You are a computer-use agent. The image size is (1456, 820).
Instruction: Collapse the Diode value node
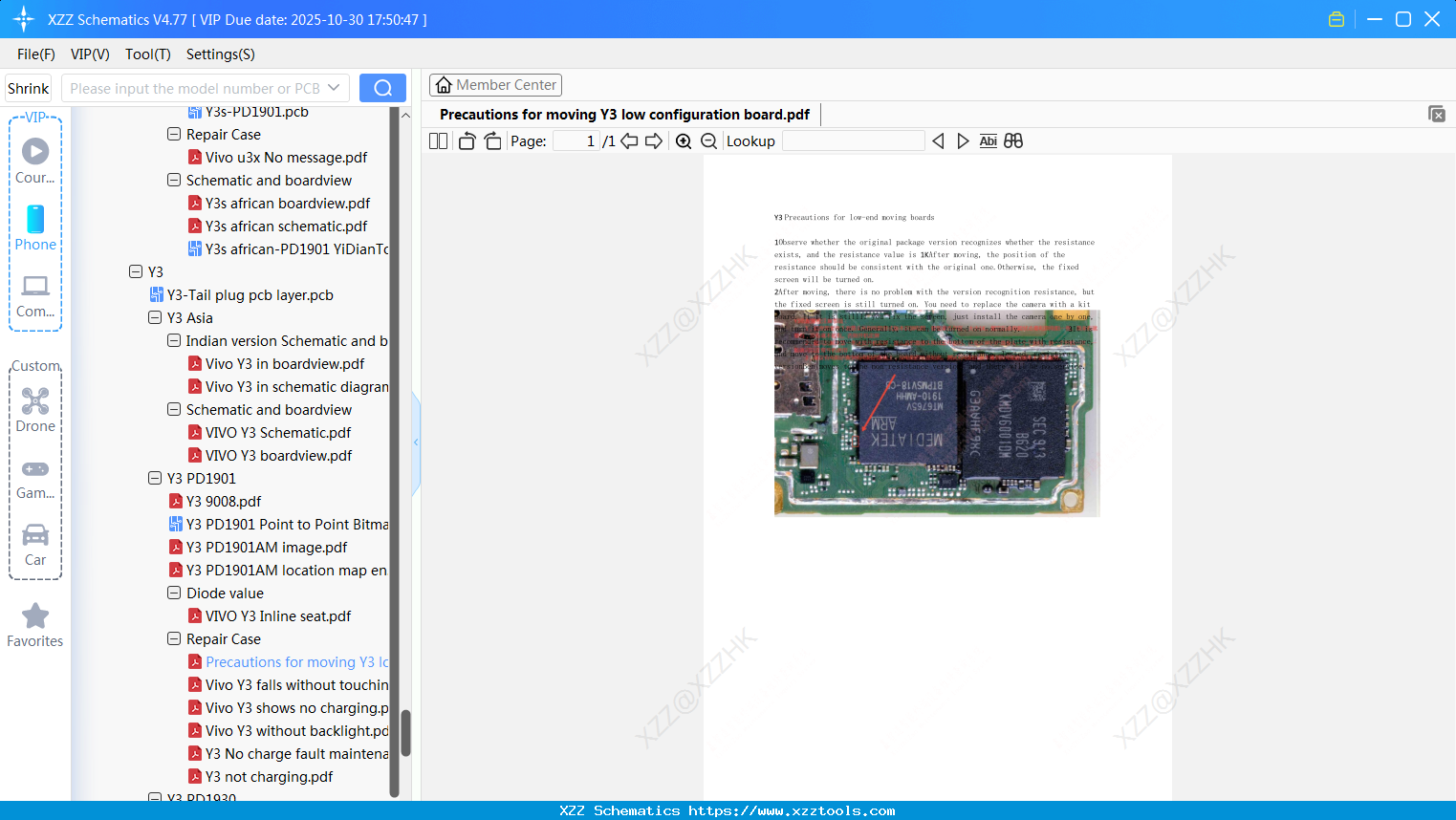[174, 593]
